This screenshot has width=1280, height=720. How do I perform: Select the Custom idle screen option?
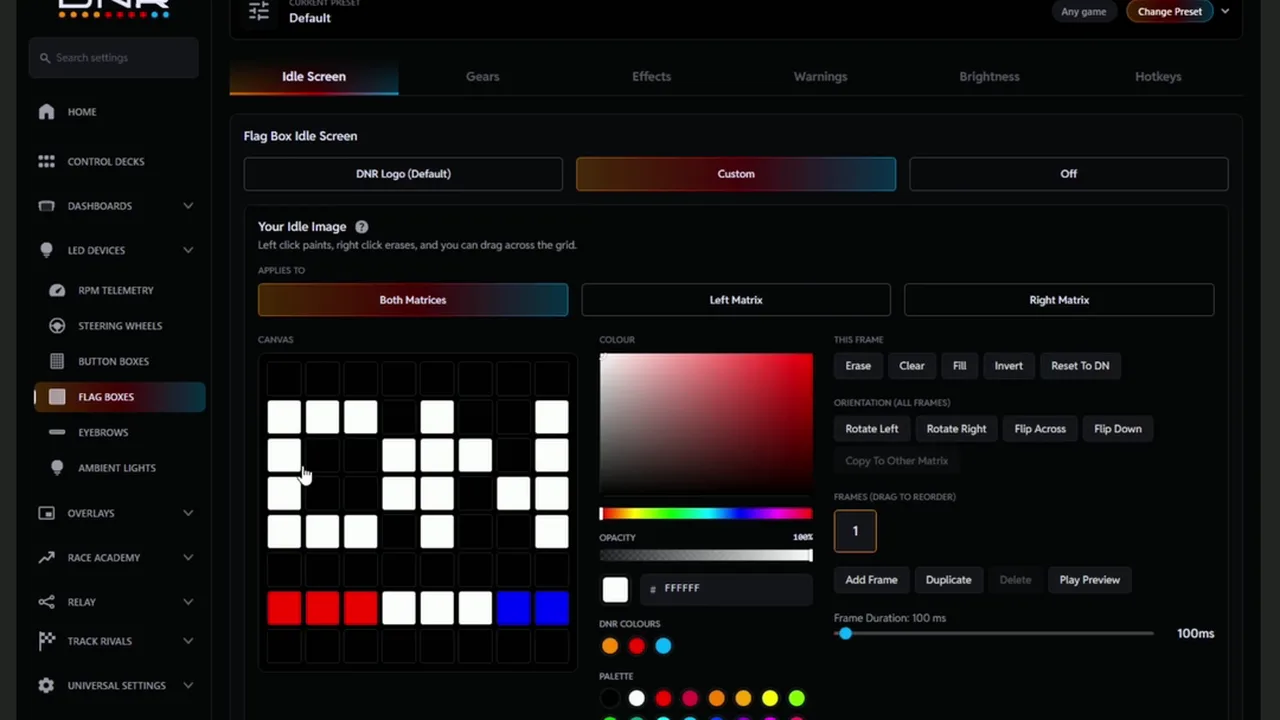736,174
